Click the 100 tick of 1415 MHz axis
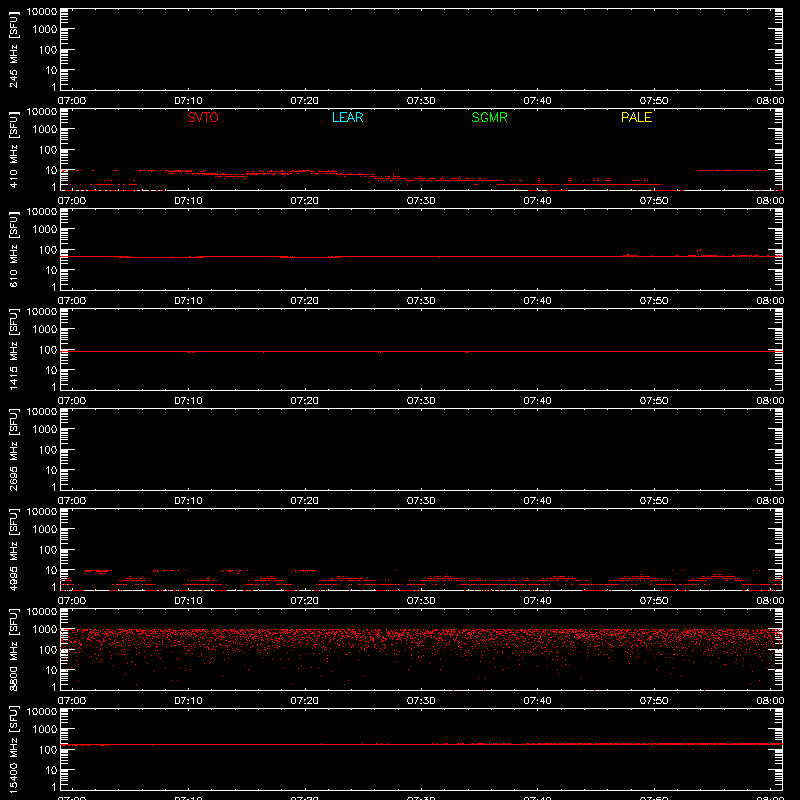 [47, 350]
